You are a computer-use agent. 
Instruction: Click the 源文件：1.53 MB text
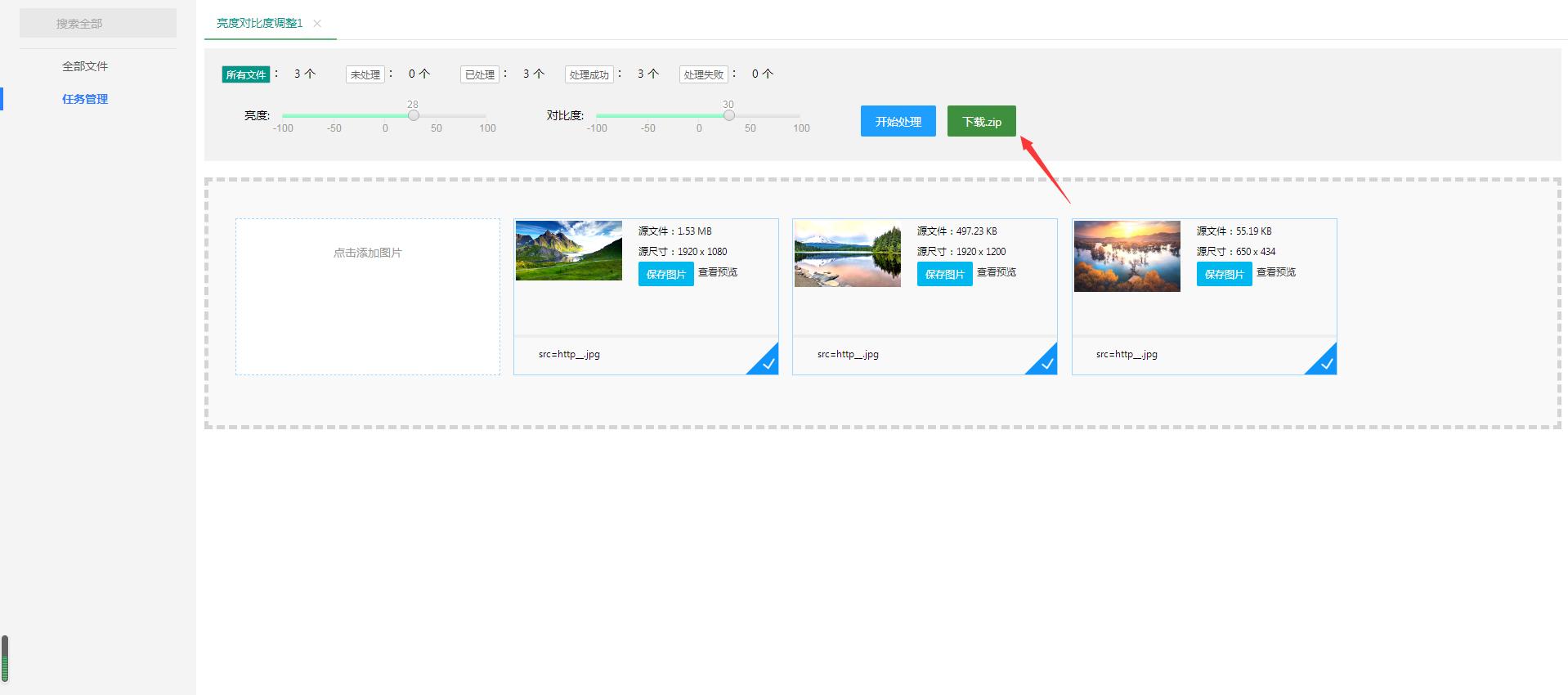point(675,231)
